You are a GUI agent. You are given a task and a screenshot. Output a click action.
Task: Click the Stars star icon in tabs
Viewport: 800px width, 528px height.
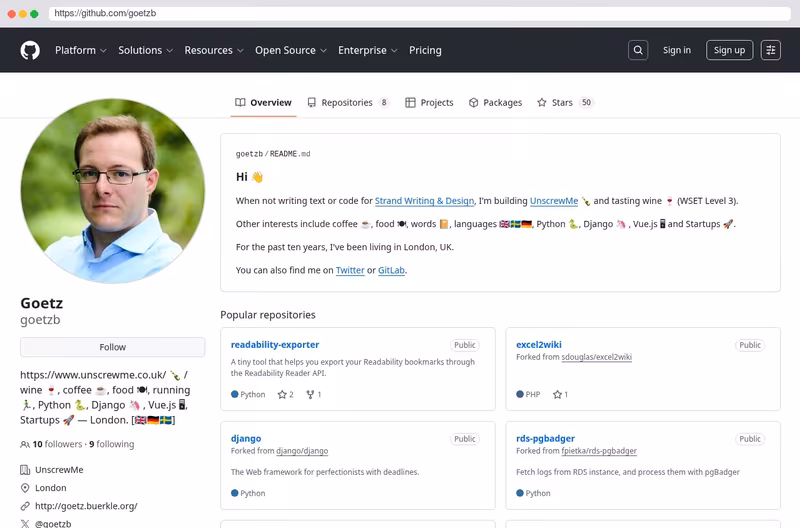click(x=542, y=103)
